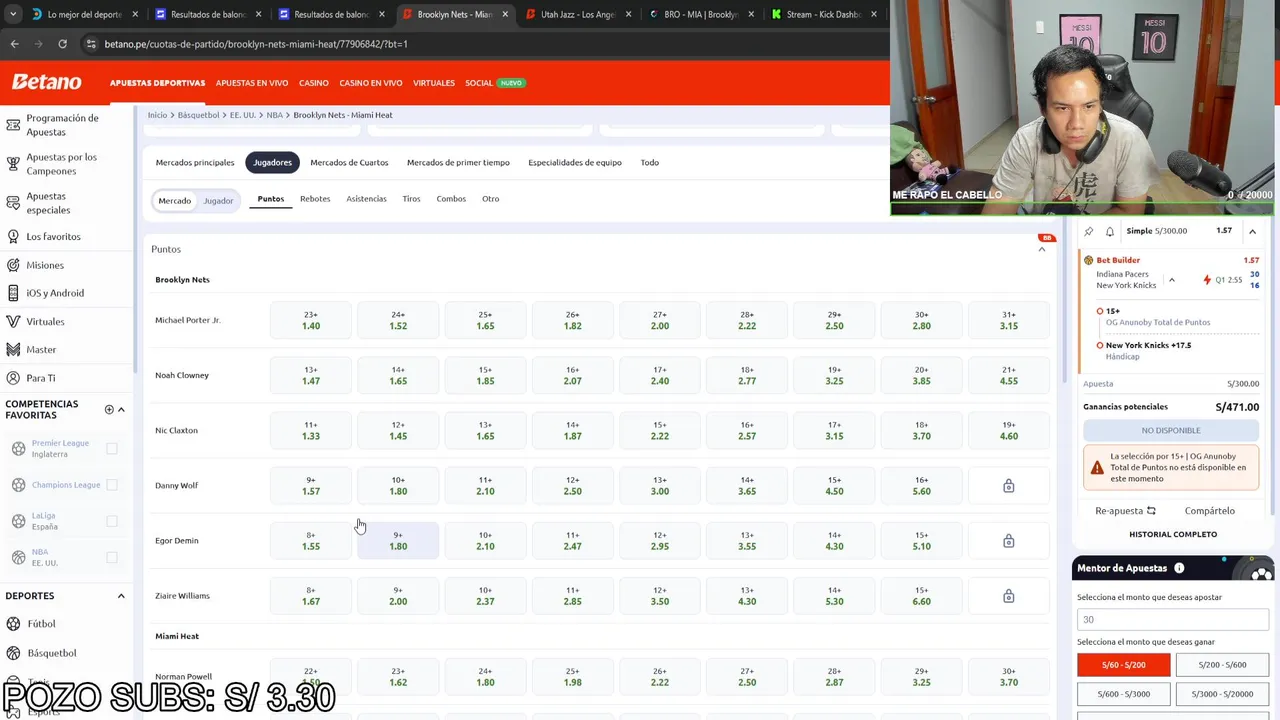Select the Jugadores markets tab
Viewport: 1280px width, 720px height.
(x=272, y=162)
